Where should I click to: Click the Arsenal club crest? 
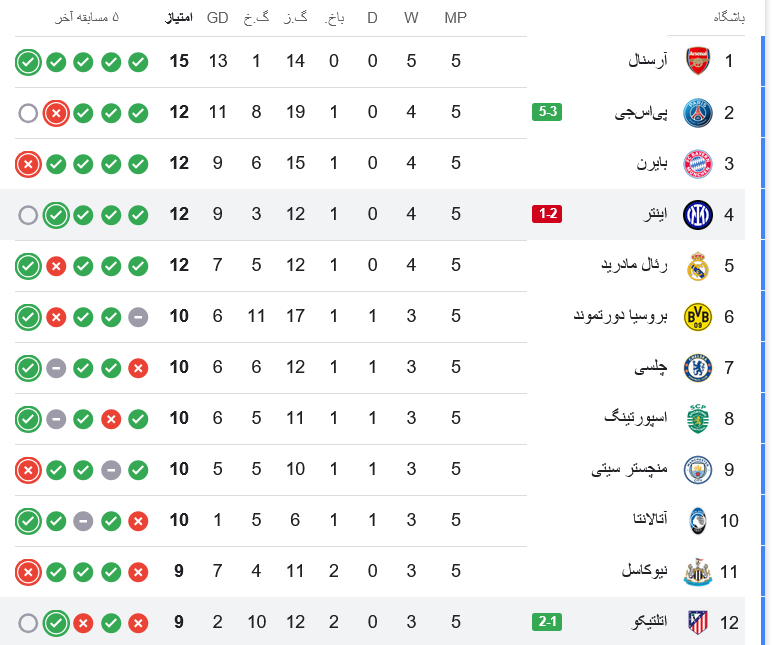click(697, 61)
